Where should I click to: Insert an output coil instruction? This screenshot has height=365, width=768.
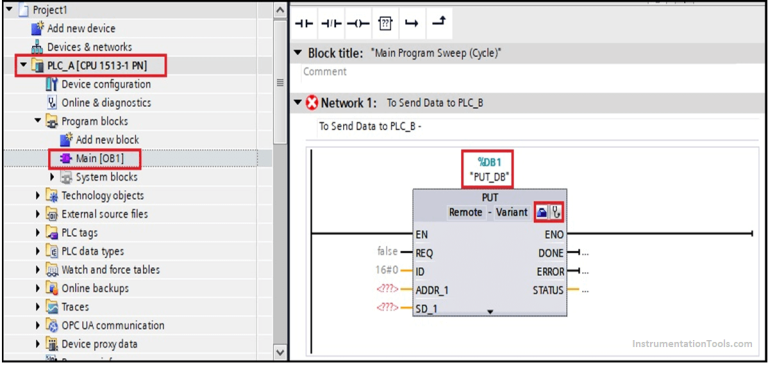[358, 23]
